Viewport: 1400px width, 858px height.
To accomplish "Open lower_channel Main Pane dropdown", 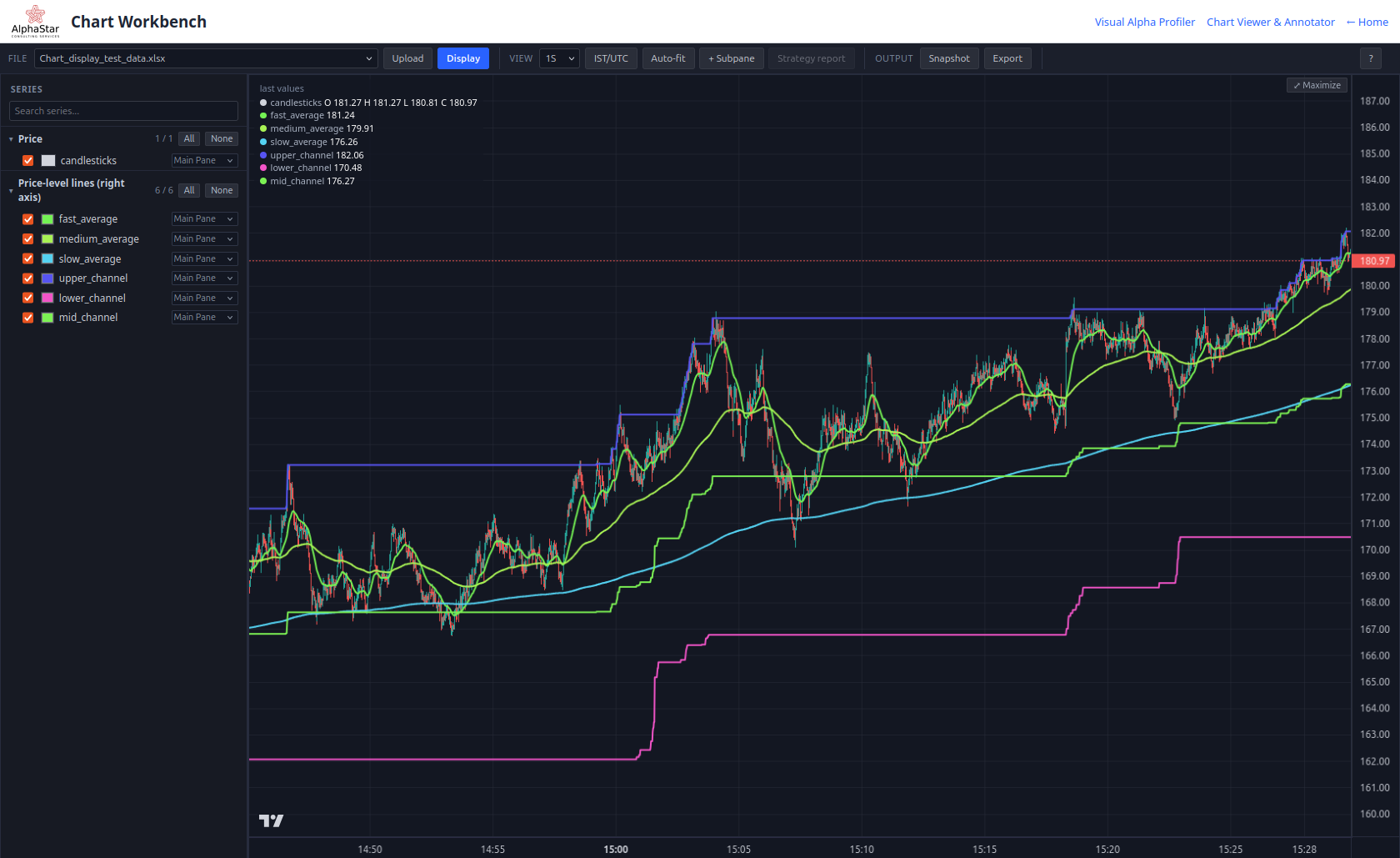I will pyautogui.click(x=204, y=298).
